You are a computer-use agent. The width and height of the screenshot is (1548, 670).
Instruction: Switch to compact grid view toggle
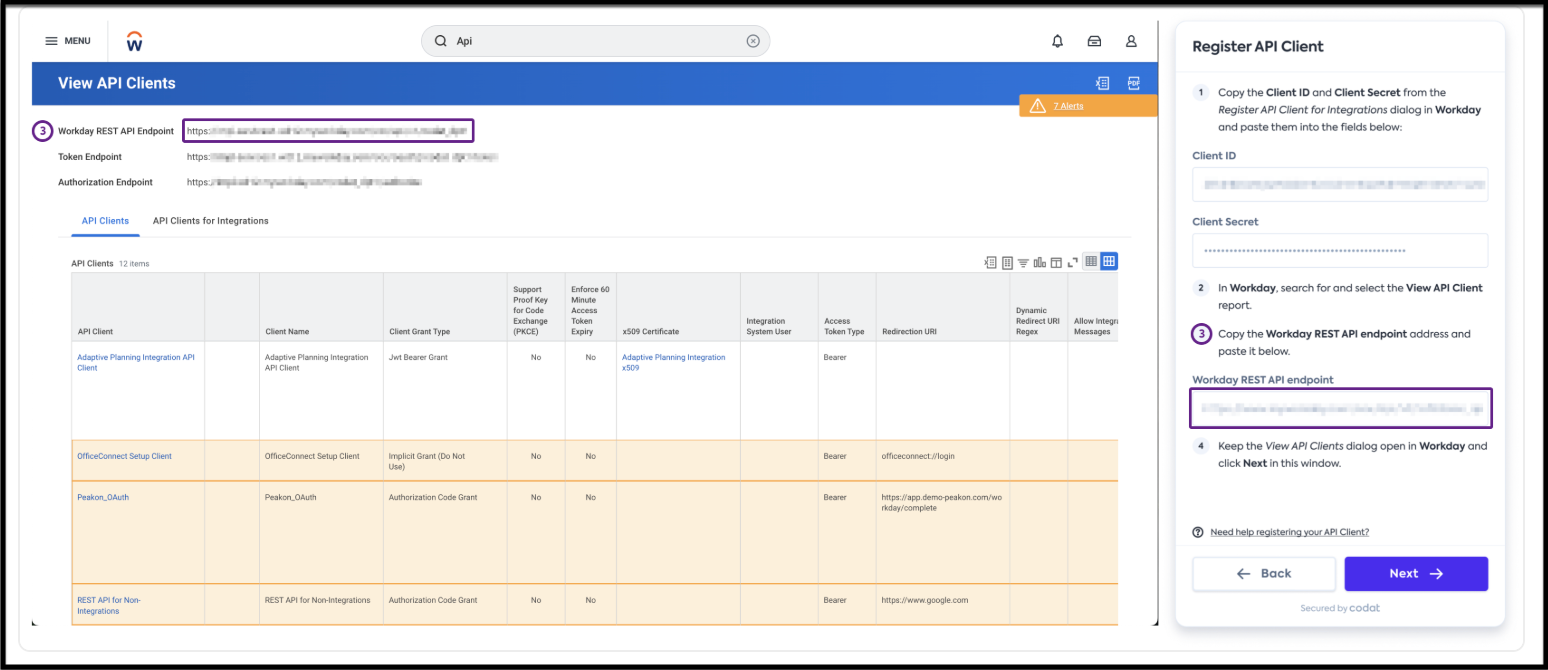tap(1091, 261)
